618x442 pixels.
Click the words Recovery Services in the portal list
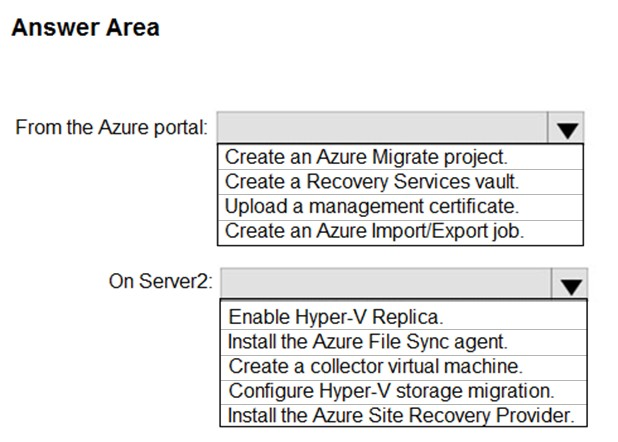(x=388, y=182)
